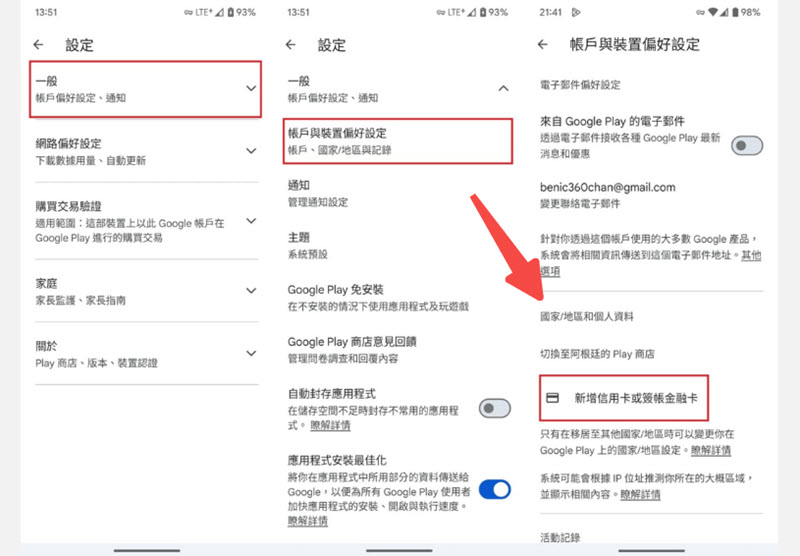Click 瞭解詳情 link after 國家/地區設定 text
The width and height of the screenshot is (800, 556).
tap(711, 450)
